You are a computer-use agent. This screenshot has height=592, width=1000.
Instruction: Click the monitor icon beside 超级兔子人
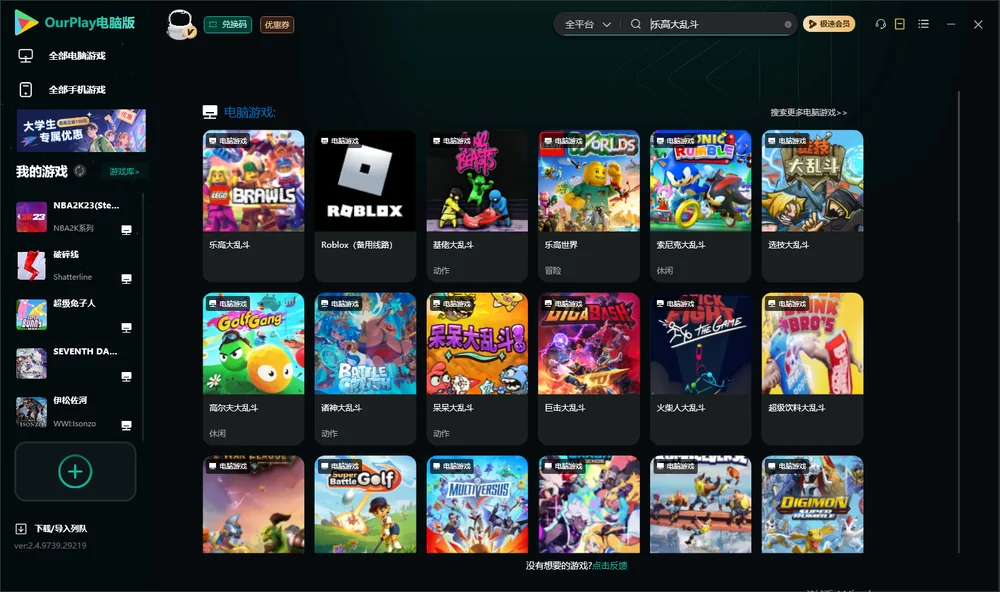coord(126,328)
